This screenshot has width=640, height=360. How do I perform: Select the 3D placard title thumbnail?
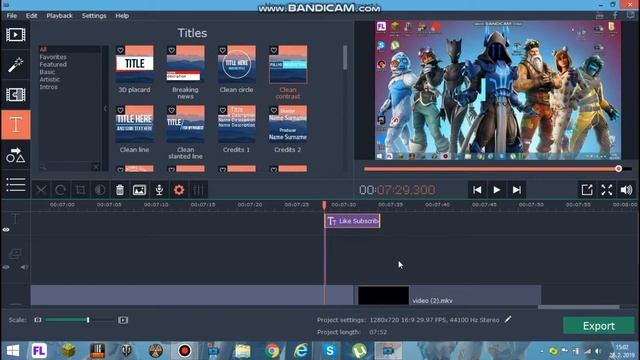[x=135, y=64]
